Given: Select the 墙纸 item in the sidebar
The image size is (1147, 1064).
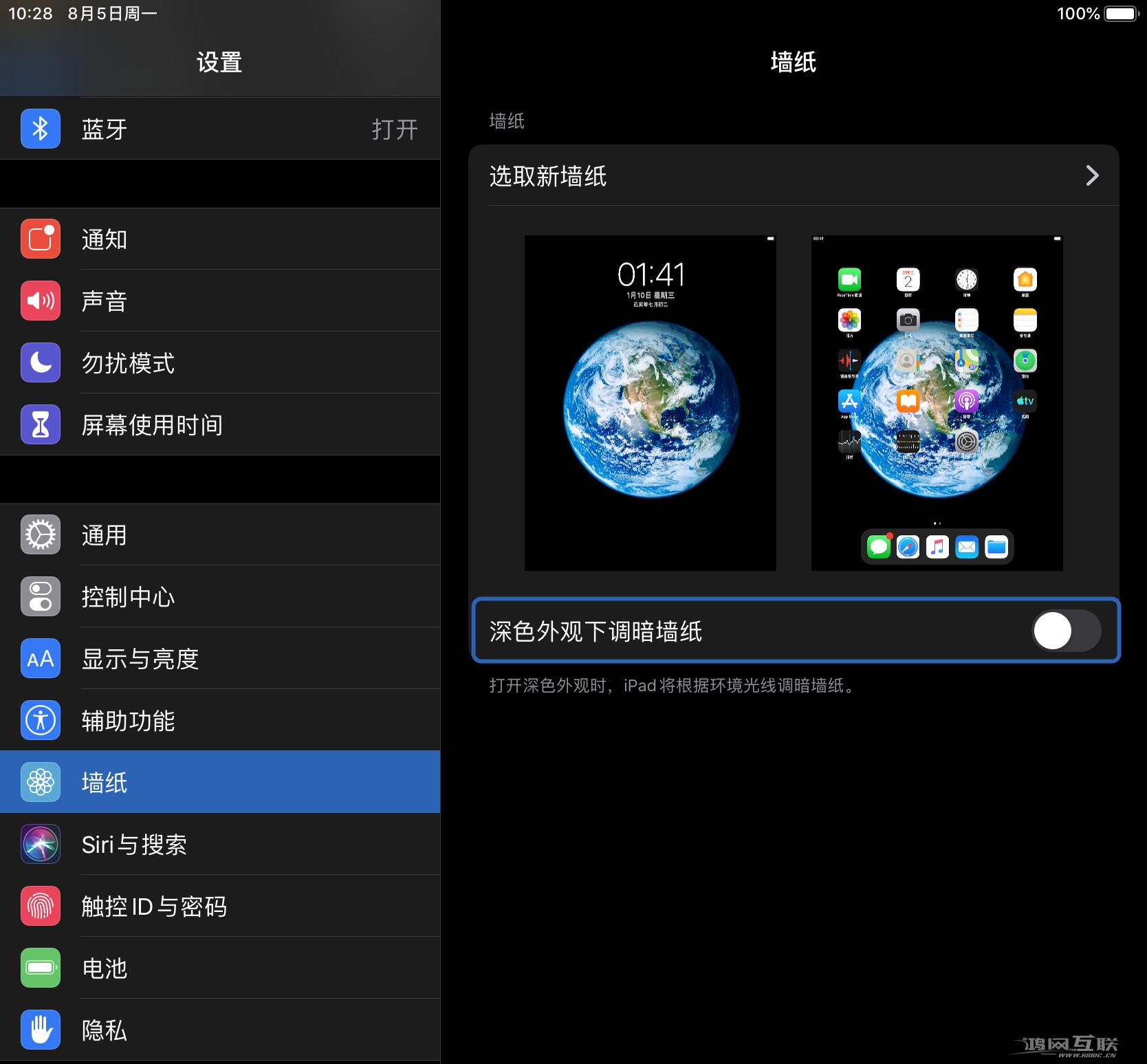Looking at the screenshot, I should (x=220, y=782).
